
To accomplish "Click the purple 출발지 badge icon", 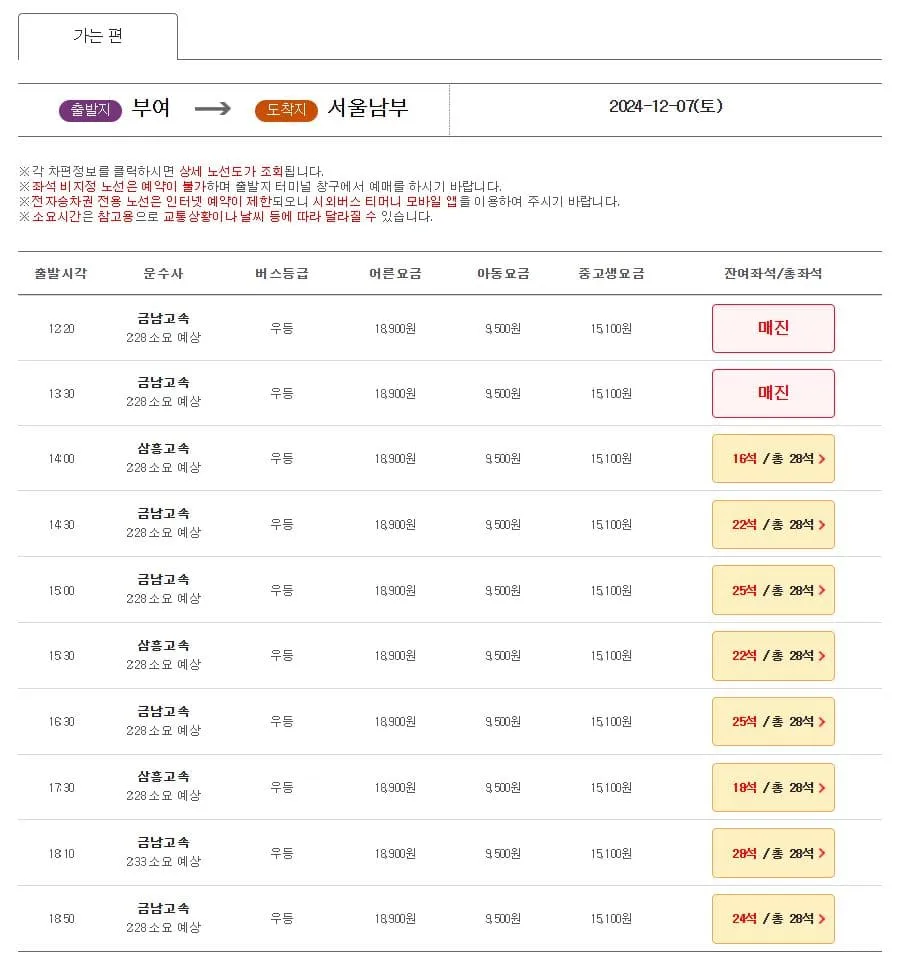I will [x=90, y=109].
